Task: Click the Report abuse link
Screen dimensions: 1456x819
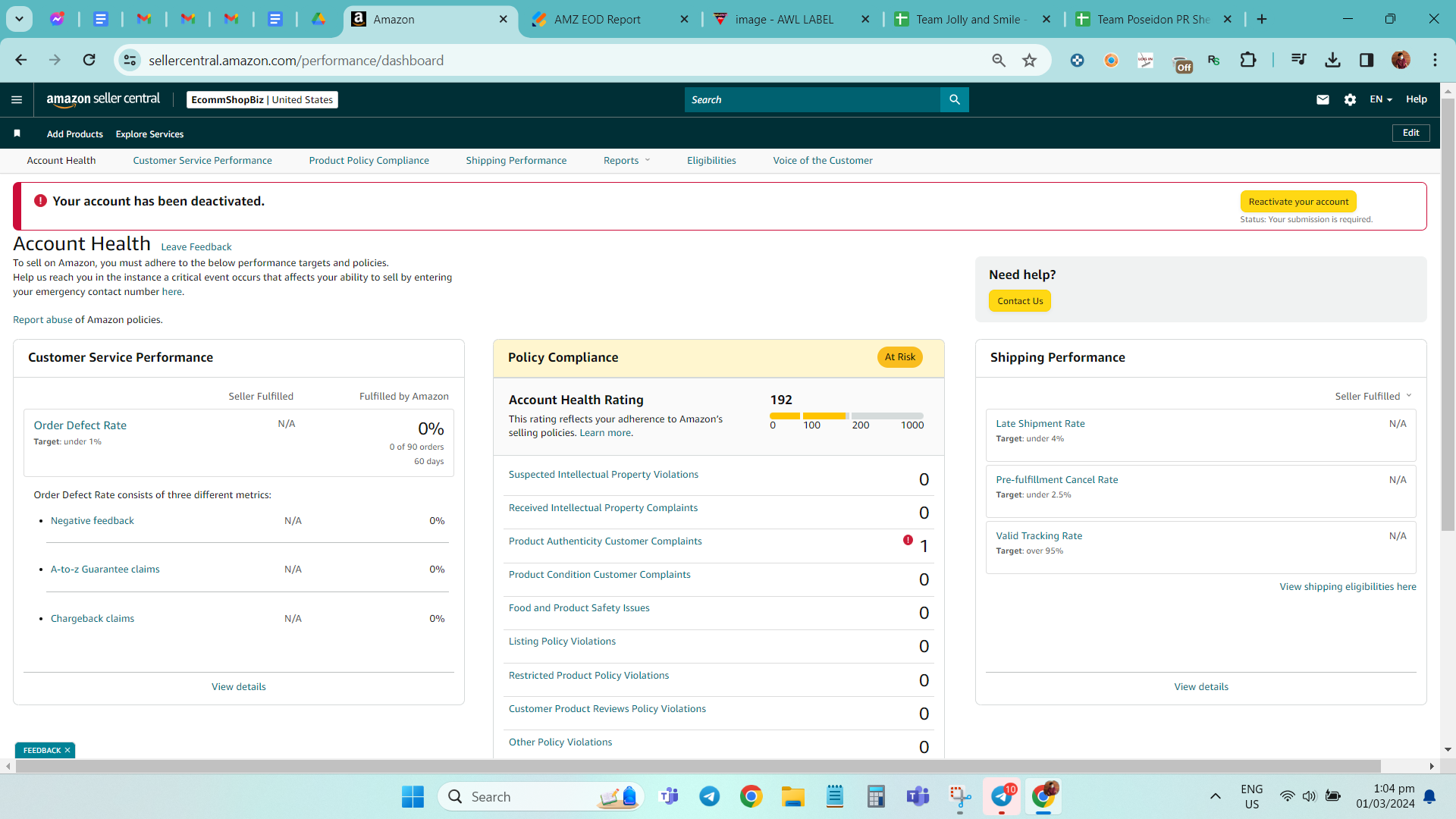Action: (42, 320)
